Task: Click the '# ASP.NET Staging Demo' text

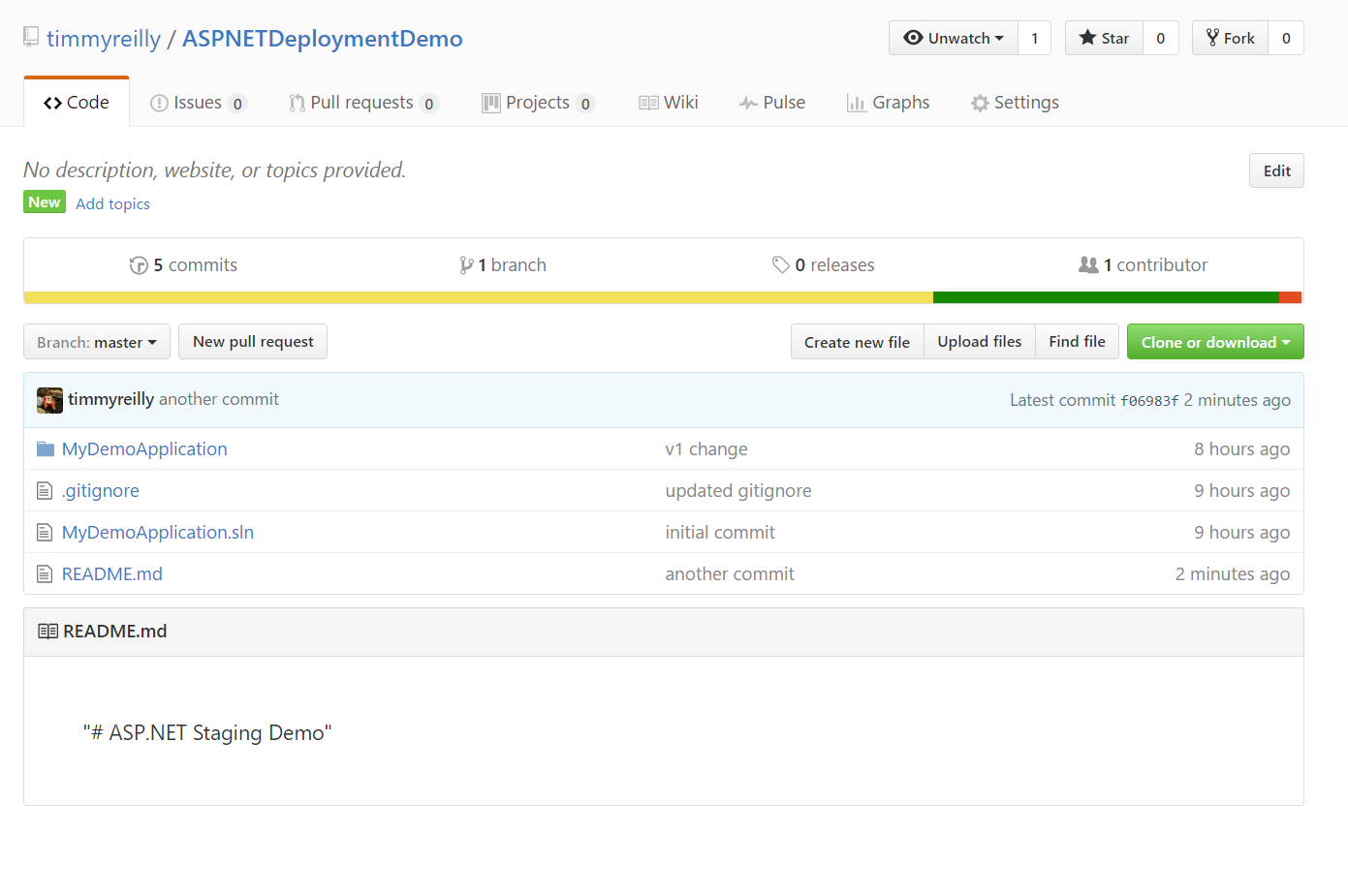Action: tap(207, 733)
